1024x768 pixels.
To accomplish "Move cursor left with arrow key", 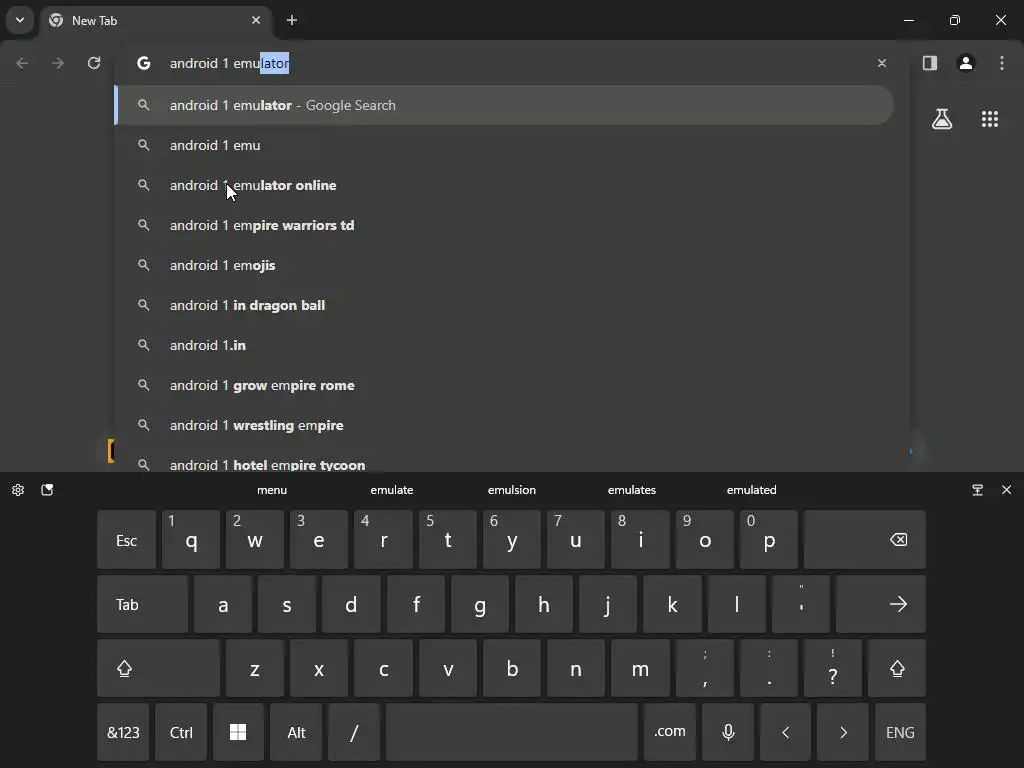I will click(x=786, y=732).
